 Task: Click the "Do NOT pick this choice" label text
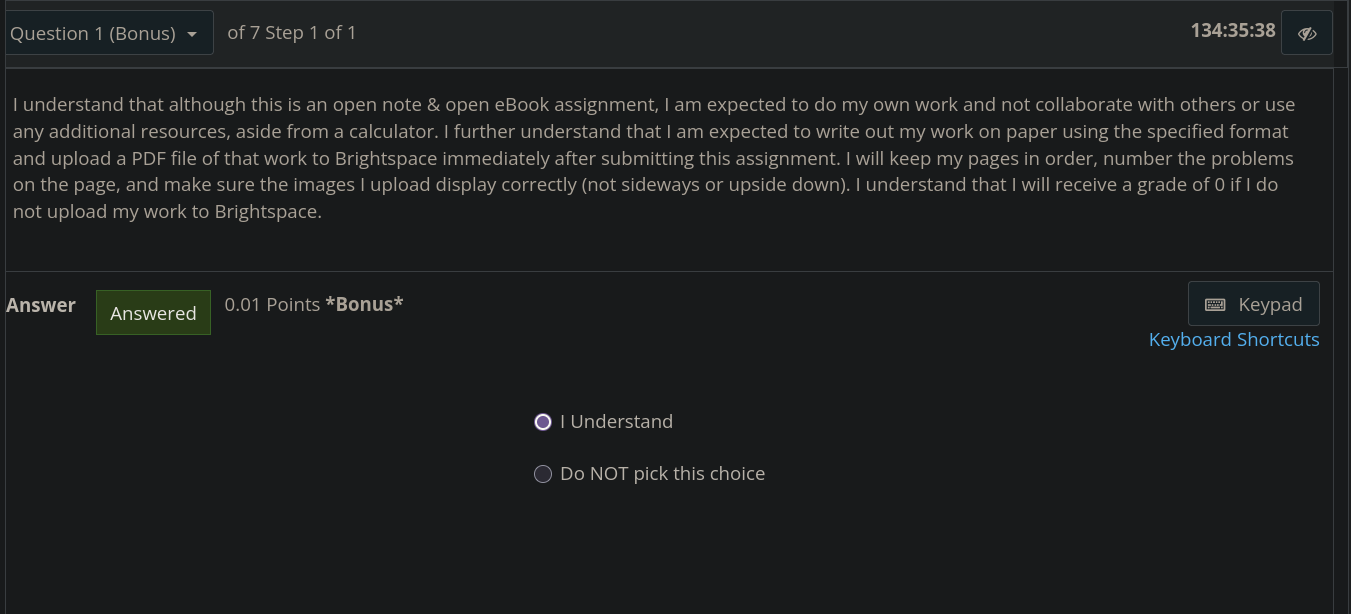pyautogui.click(x=662, y=474)
